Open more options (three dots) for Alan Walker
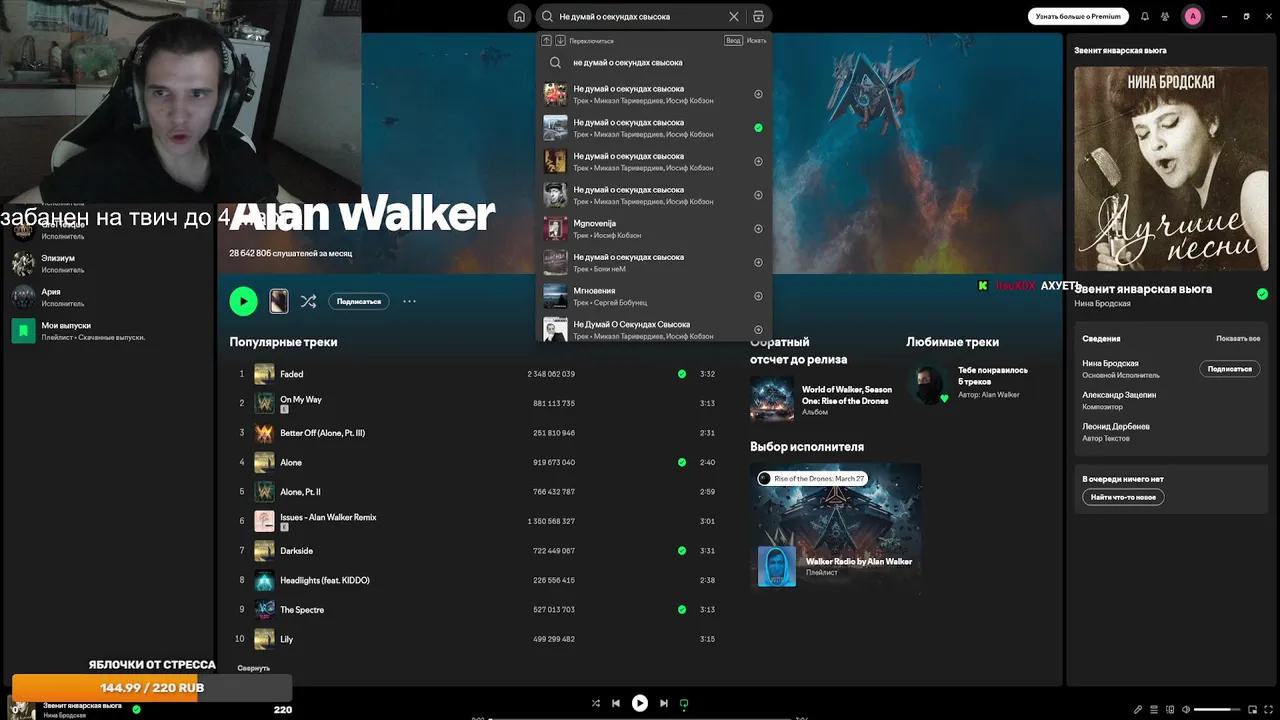This screenshot has width=1280, height=720. click(409, 301)
